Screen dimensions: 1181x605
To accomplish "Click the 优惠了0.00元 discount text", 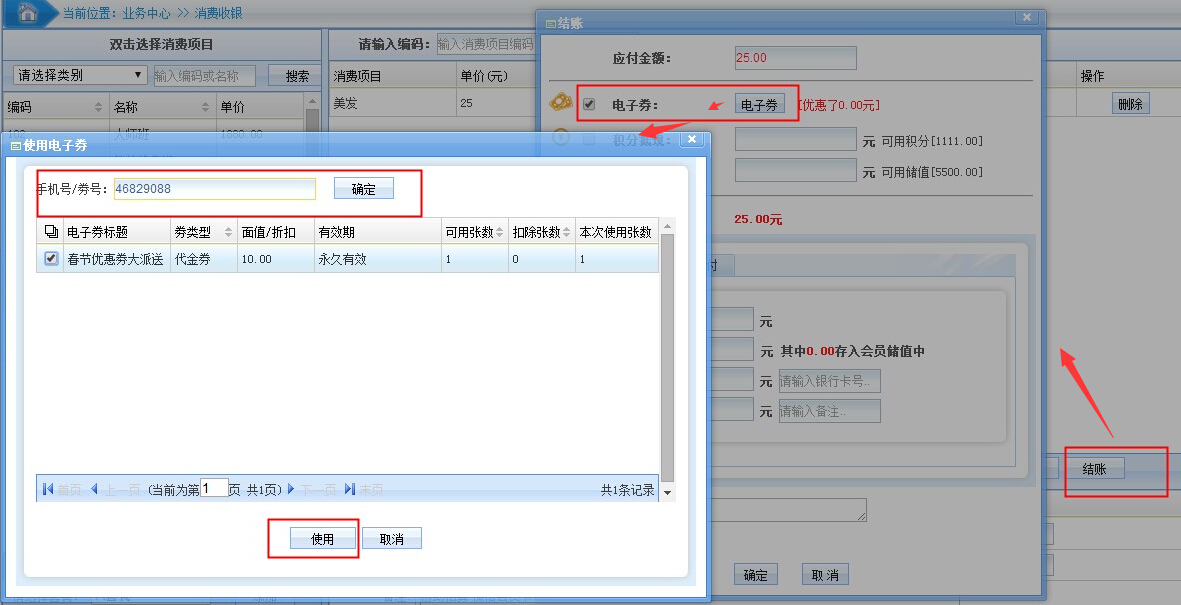I will click(839, 105).
